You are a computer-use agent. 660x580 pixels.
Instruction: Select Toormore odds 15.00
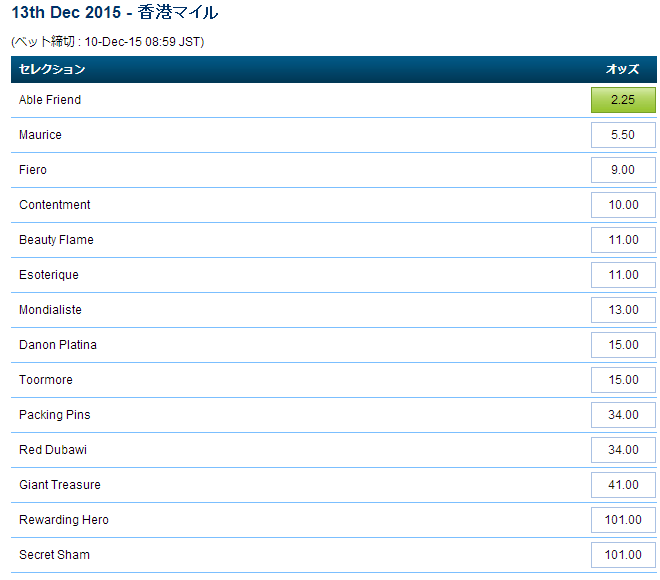point(623,380)
